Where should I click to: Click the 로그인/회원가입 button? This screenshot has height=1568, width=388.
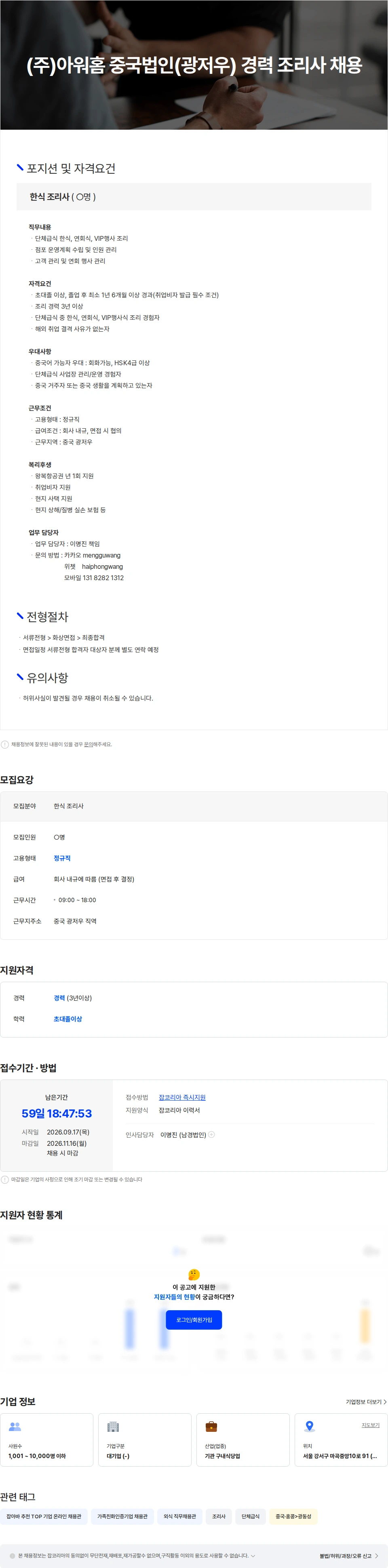194,1320
